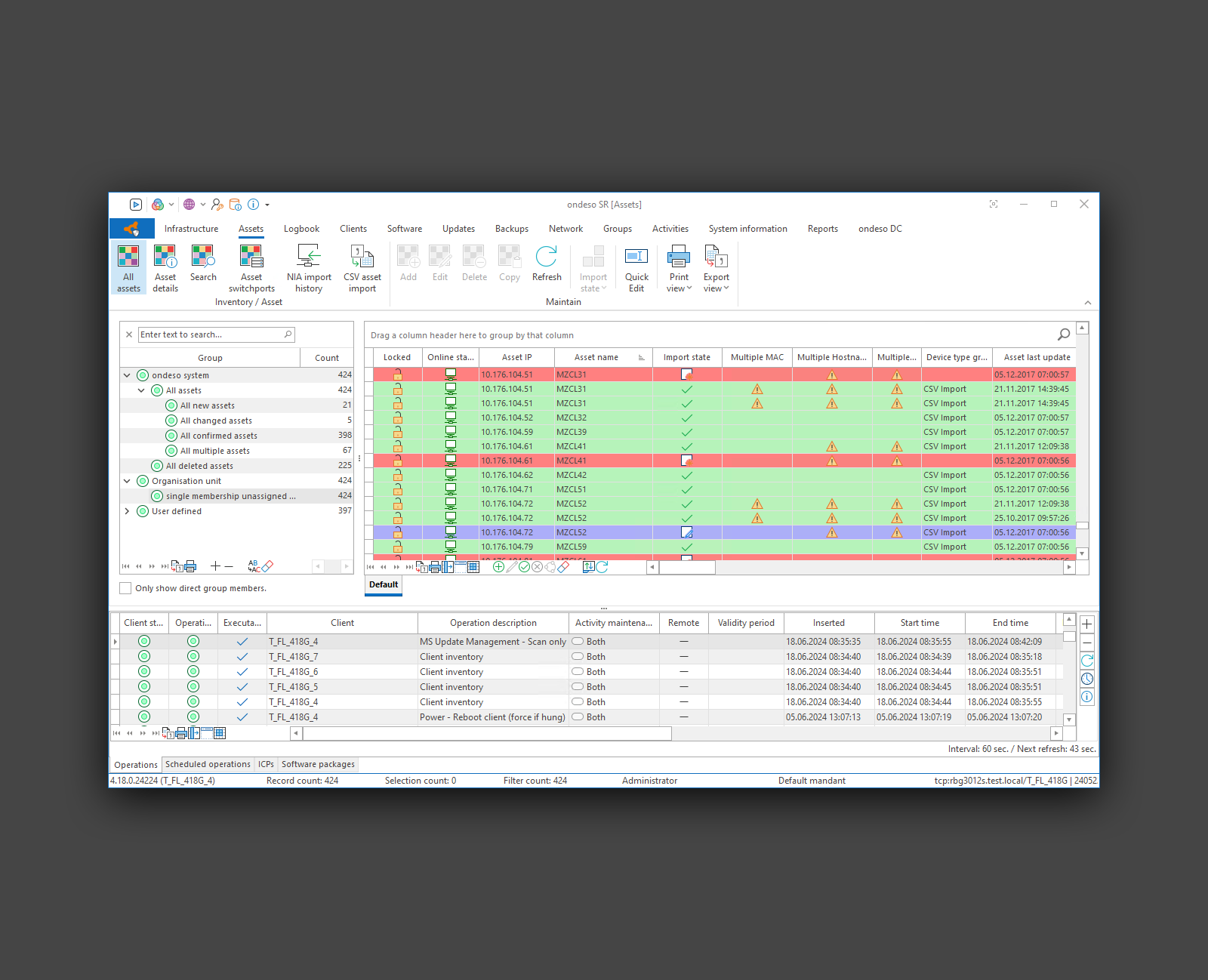Image resolution: width=1208 pixels, height=980 pixels.
Task: Toggle Activity maintenance switch for T_FL_418G_6 row
Action: (578, 672)
